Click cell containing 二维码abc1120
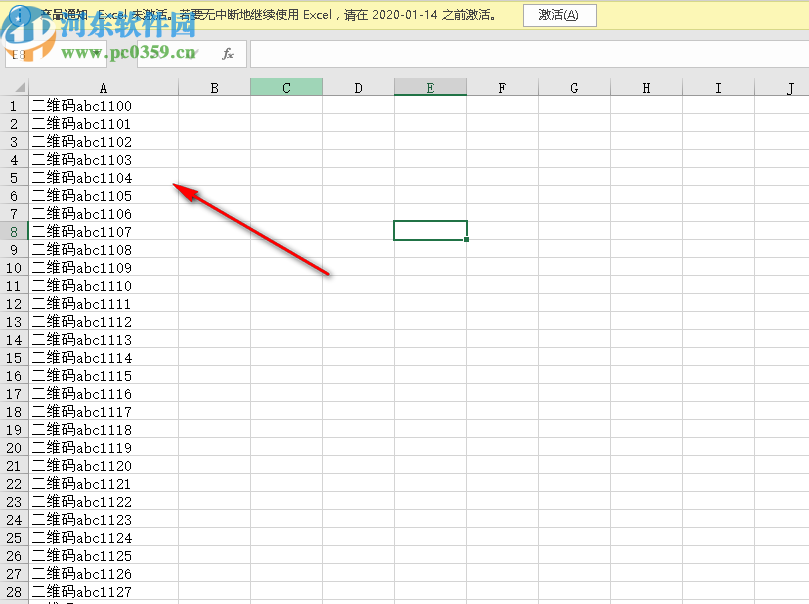 104,465
